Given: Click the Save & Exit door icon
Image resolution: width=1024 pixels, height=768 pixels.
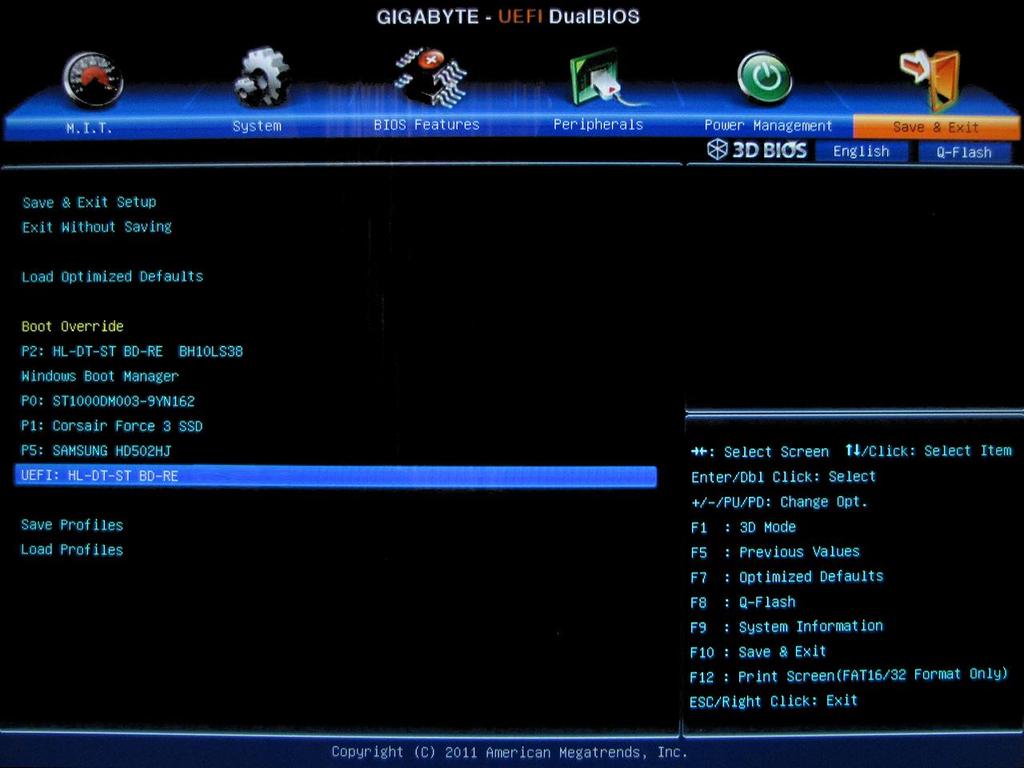Looking at the screenshot, I should 931,80.
